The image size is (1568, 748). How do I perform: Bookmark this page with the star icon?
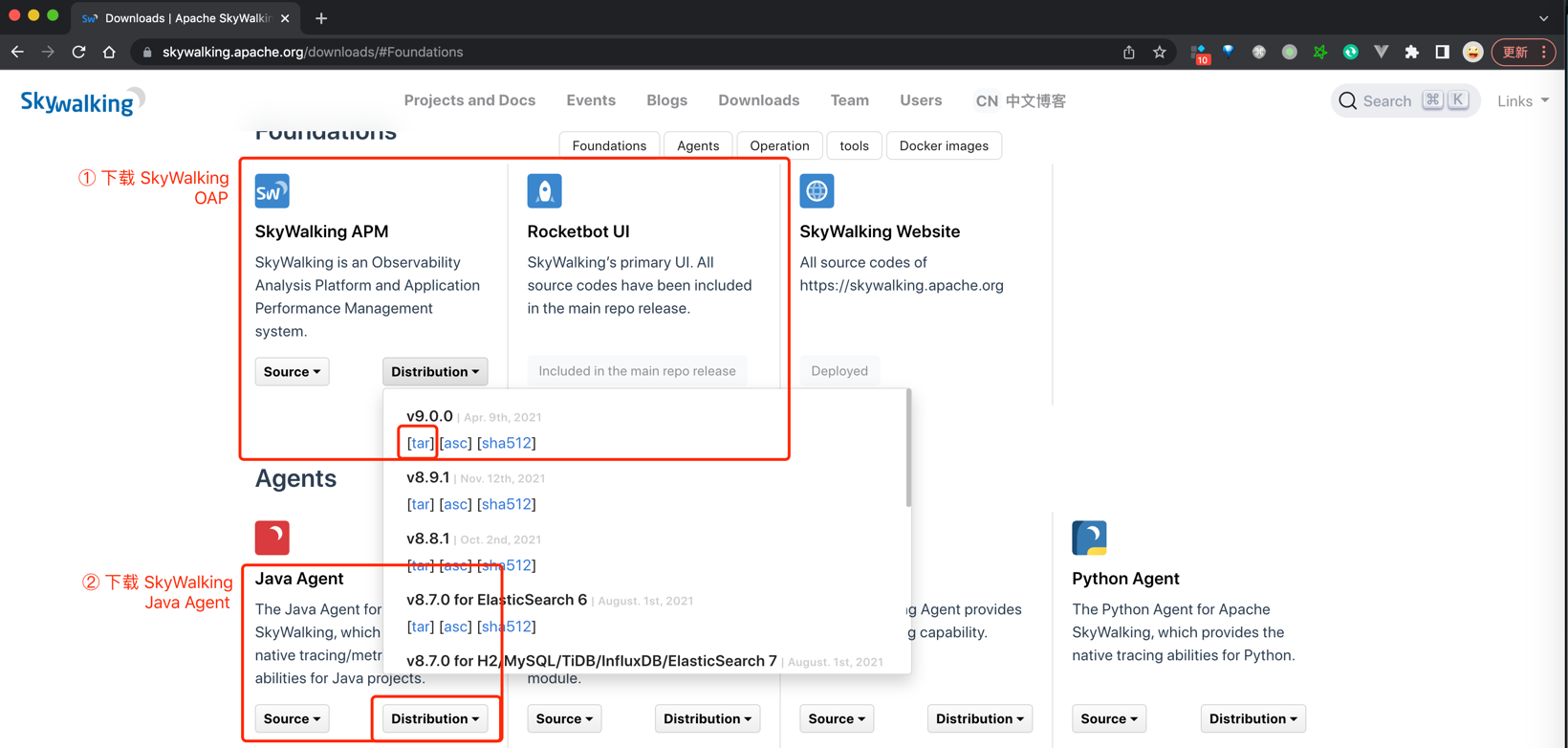tap(1160, 52)
